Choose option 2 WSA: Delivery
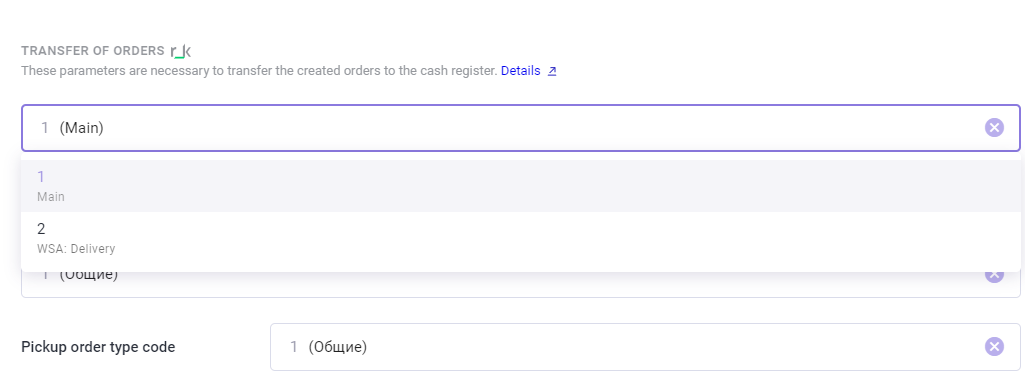Screen dimensions: 1025x379 click(520, 238)
